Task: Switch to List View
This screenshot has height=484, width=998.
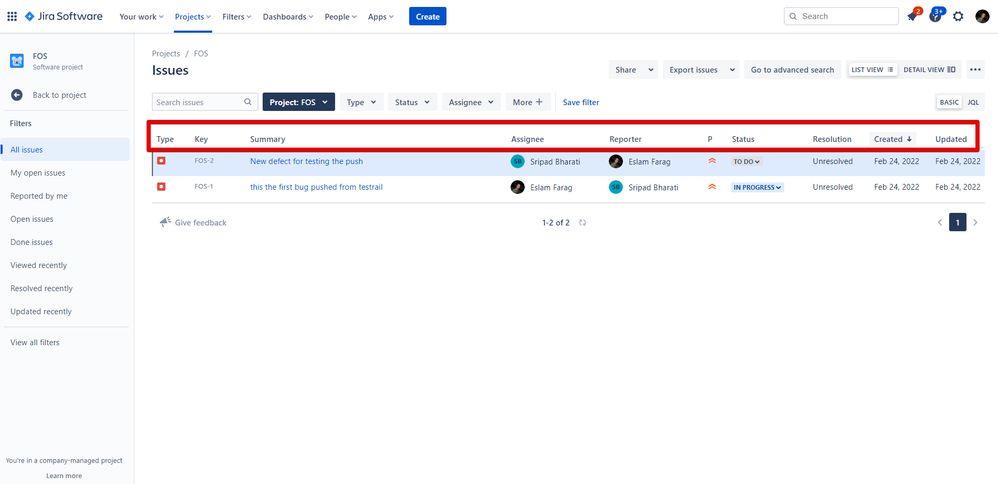Action: [x=872, y=70]
